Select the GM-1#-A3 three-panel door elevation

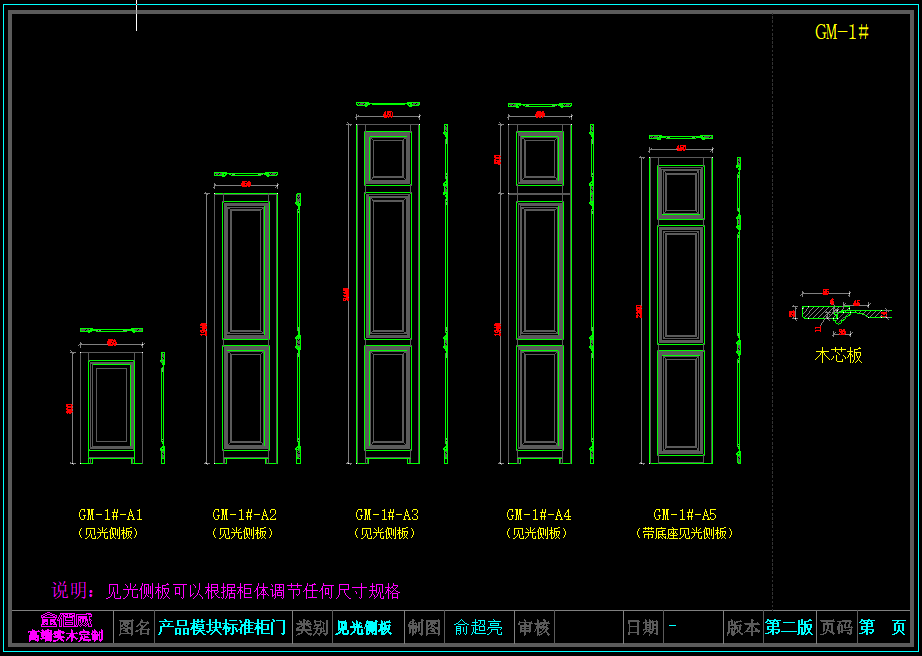388,292
